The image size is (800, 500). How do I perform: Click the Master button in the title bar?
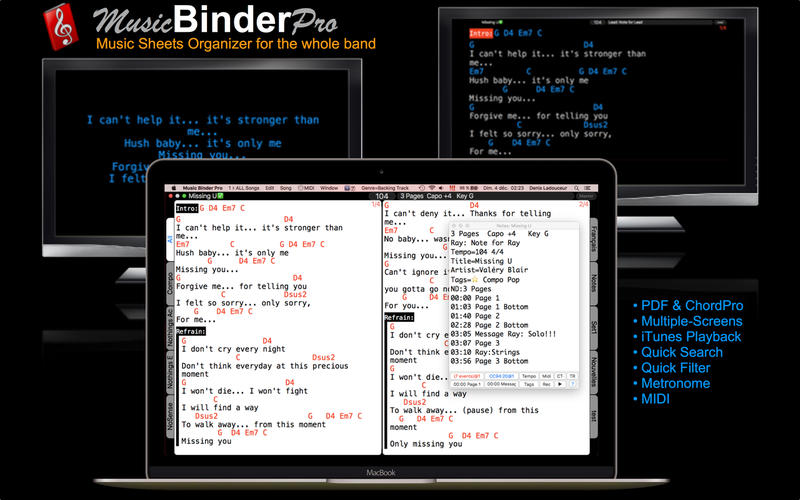[x=585, y=196]
